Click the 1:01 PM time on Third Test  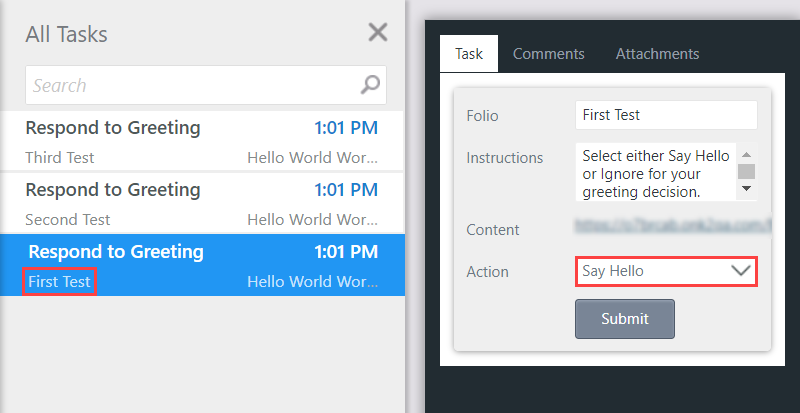[x=346, y=128]
